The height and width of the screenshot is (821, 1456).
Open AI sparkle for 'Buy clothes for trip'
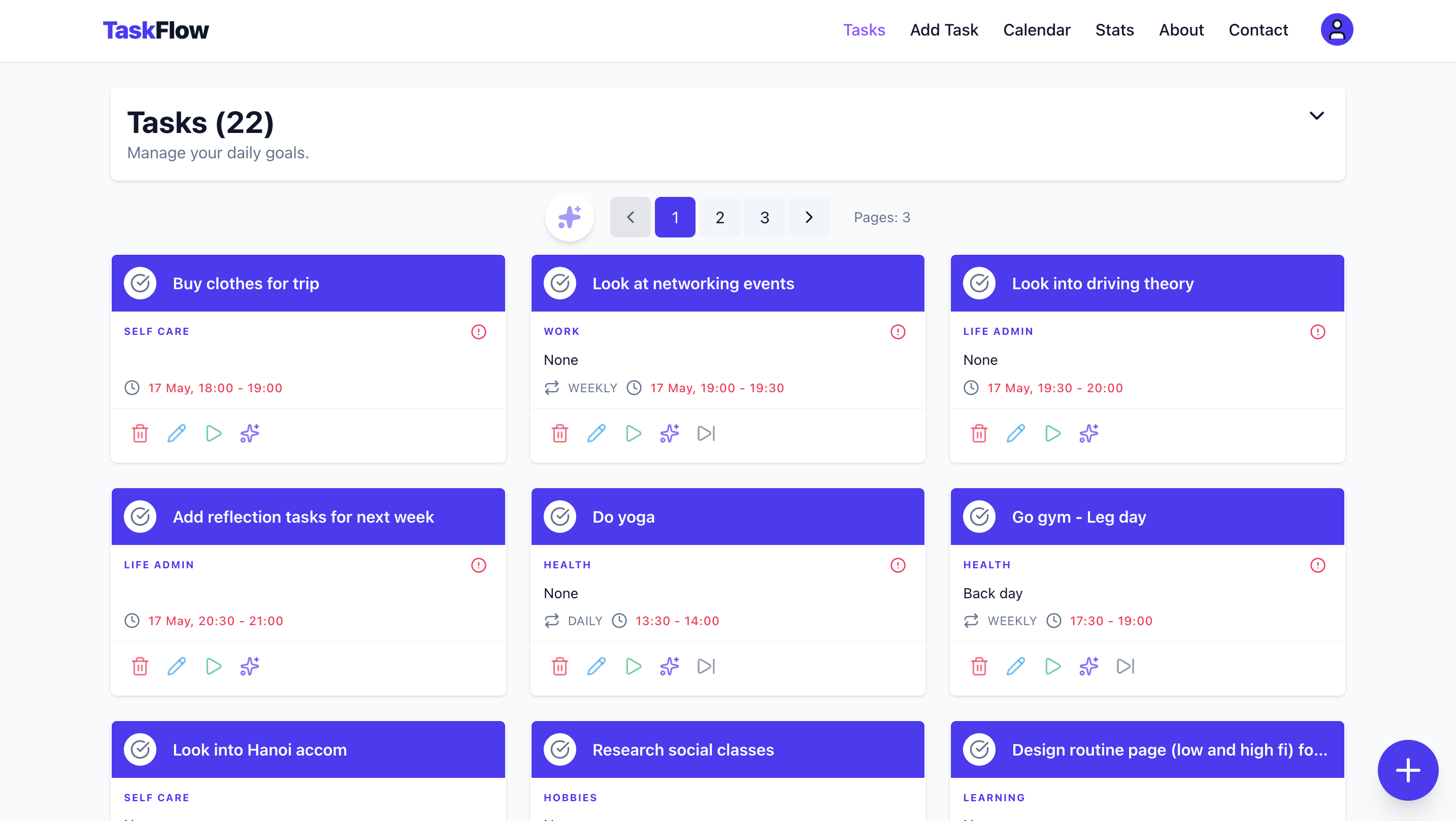tap(250, 433)
